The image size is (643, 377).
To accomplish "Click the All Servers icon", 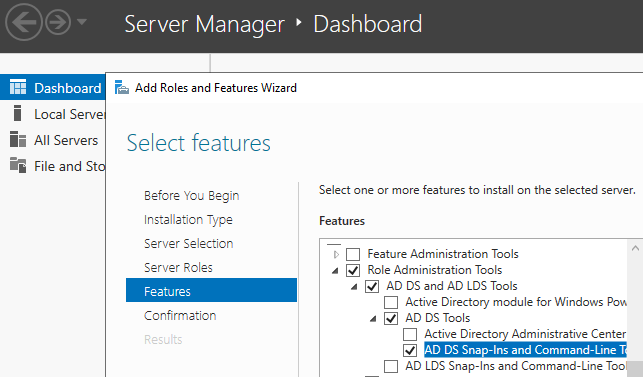I will pos(18,139).
